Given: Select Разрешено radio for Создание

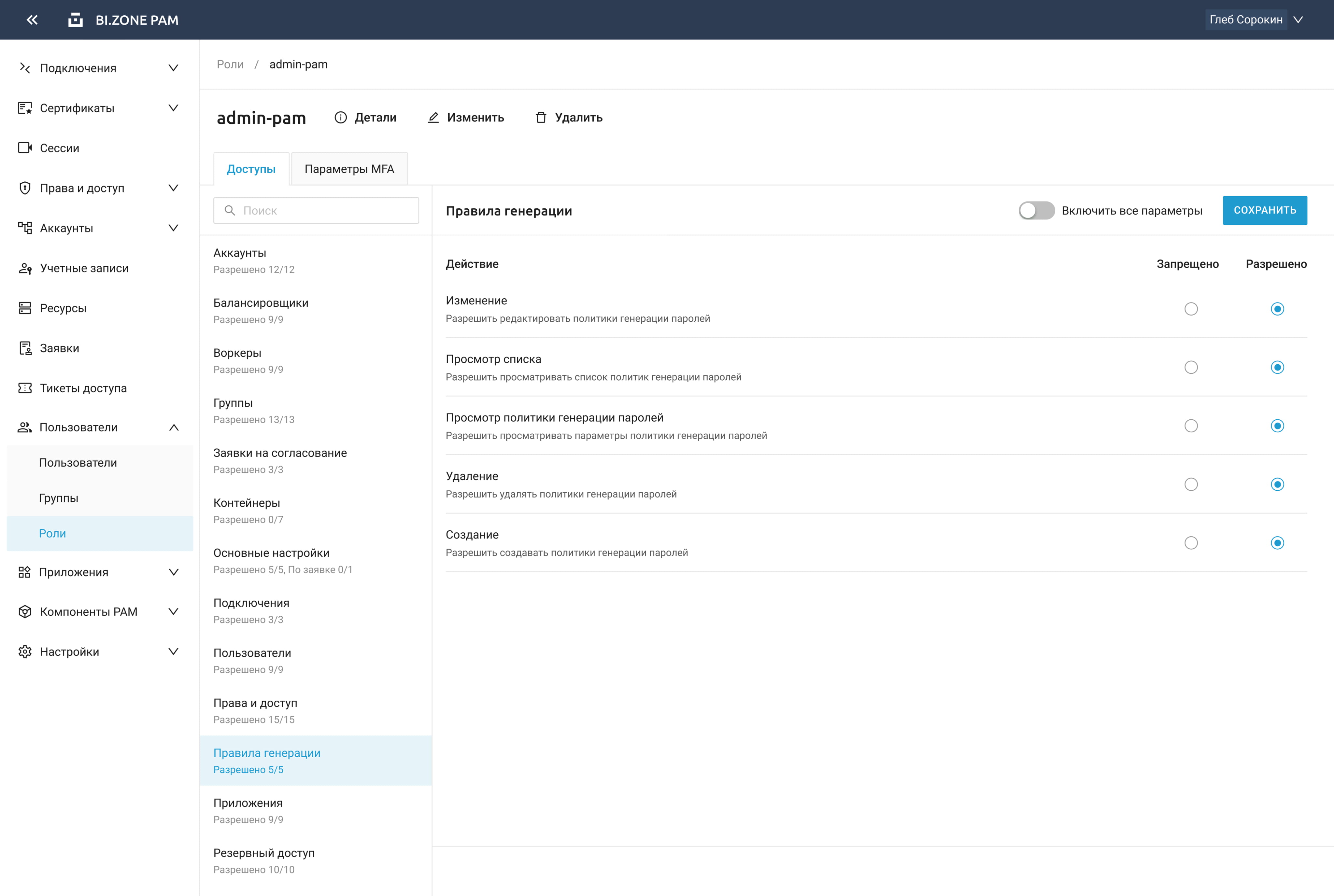Looking at the screenshot, I should click(x=1277, y=543).
